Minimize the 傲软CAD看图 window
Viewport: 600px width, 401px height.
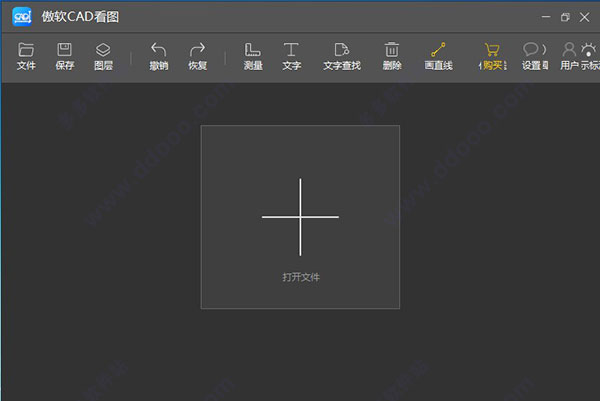click(546, 17)
